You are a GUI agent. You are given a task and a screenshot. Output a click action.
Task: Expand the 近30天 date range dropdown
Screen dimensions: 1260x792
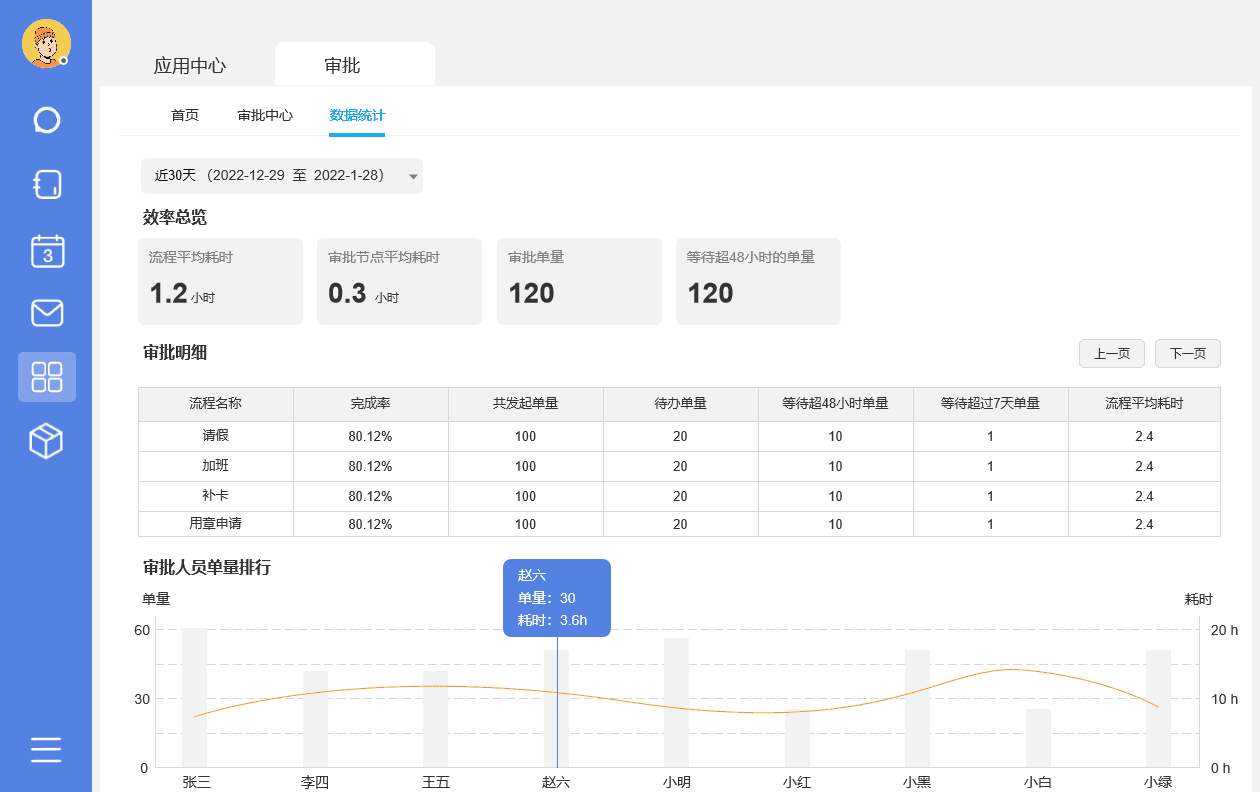point(282,176)
